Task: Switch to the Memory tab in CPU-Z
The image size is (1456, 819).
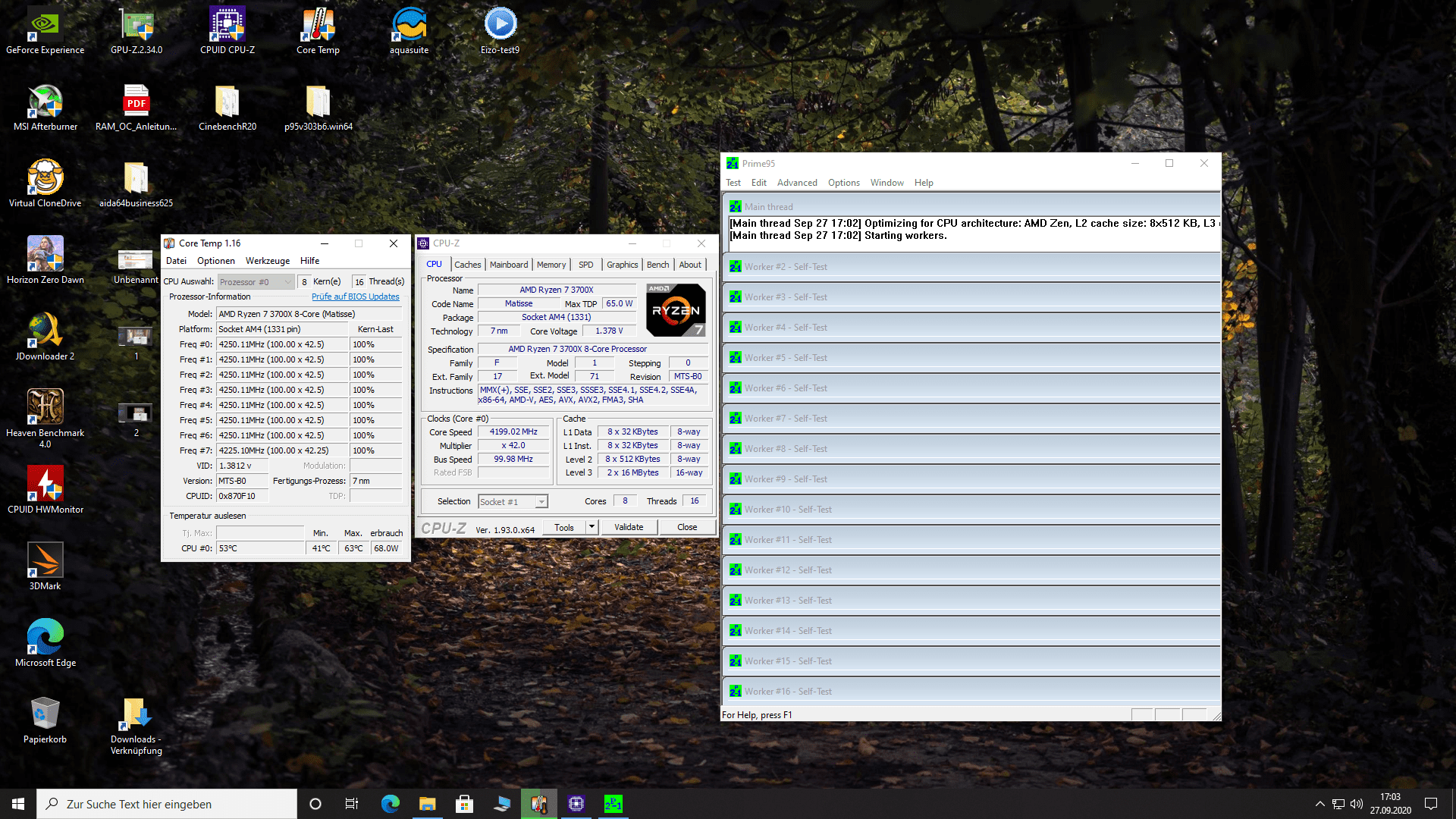Action: pyautogui.click(x=551, y=265)
